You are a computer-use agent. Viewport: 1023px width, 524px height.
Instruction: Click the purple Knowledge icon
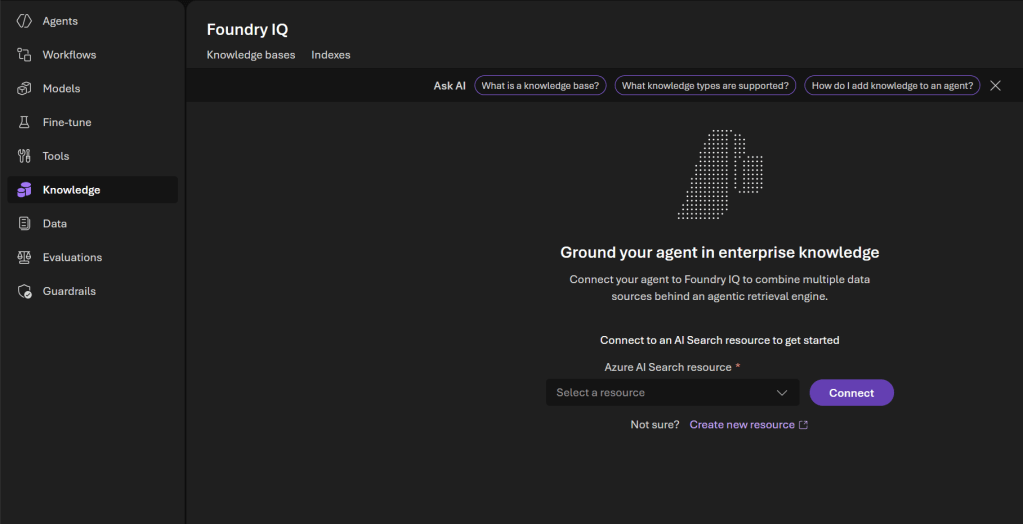(25, 190)
